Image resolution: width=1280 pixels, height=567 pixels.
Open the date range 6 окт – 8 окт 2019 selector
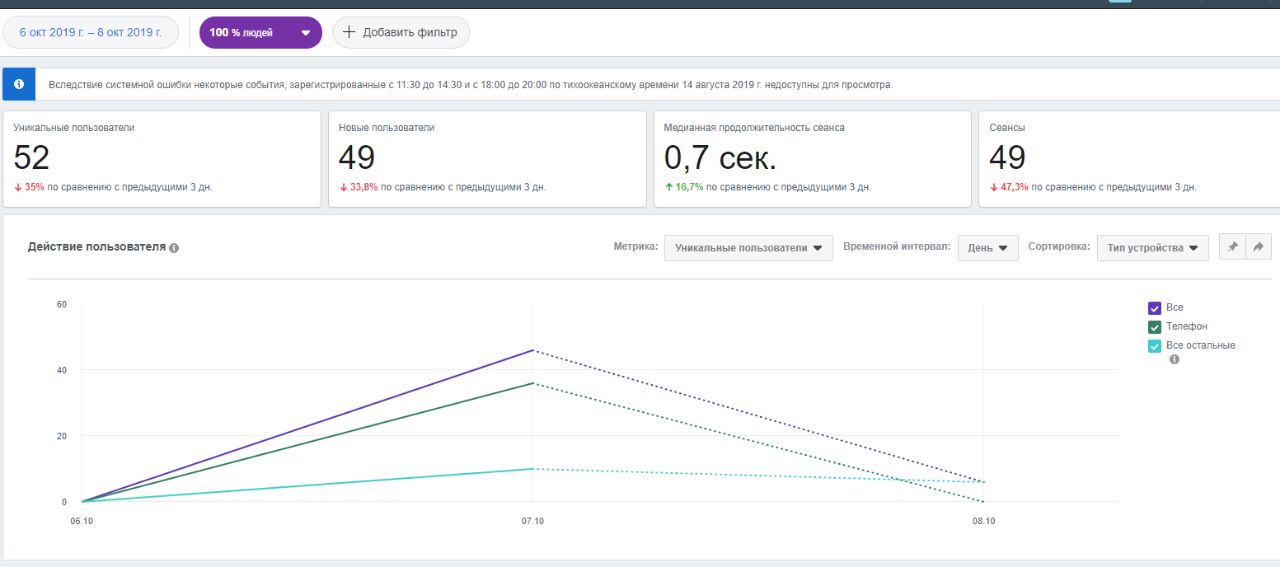[x=90, y=32]
